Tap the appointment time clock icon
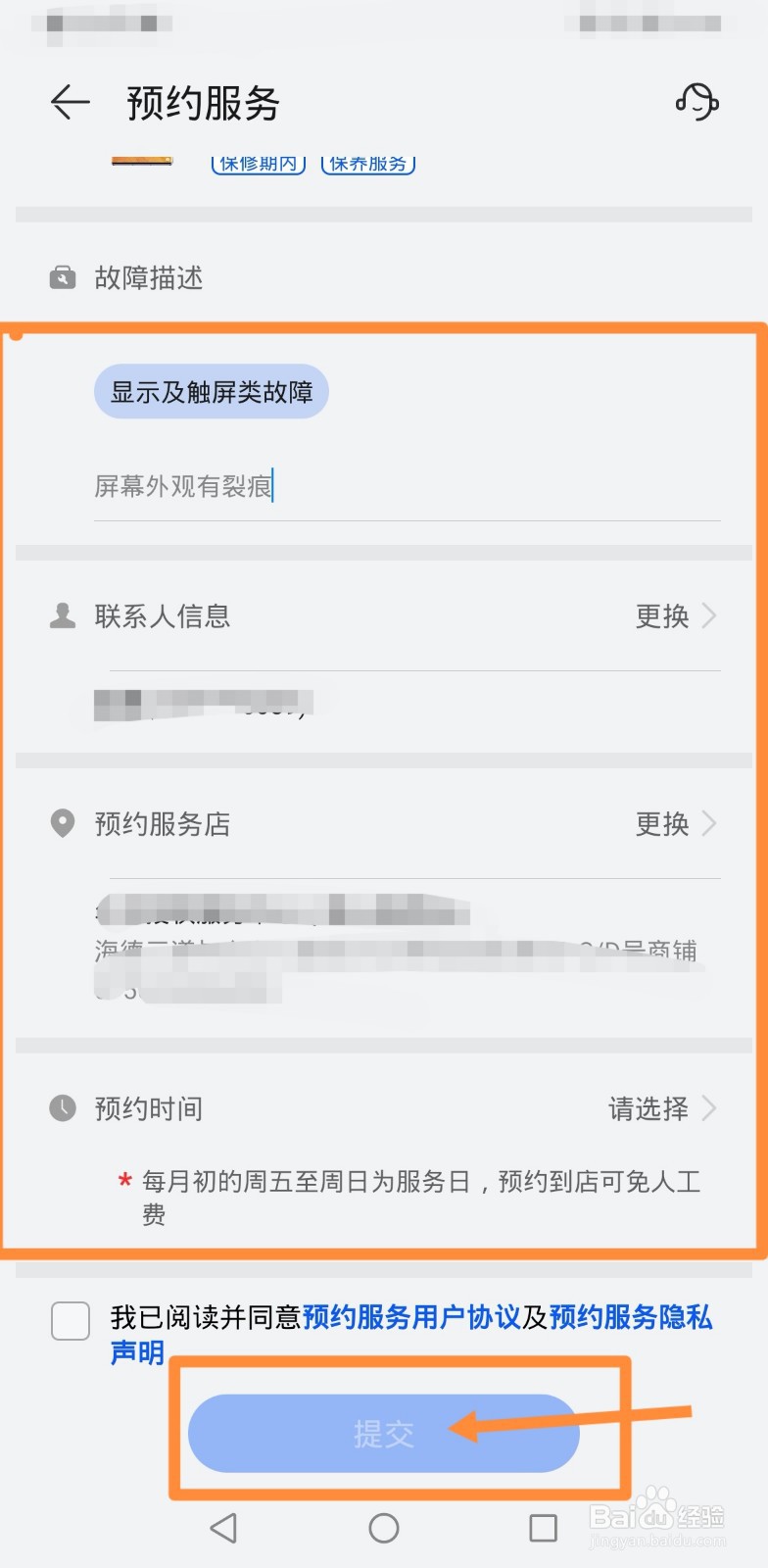The width and height of the screenshot is (768, 1568). (63, 1108)
